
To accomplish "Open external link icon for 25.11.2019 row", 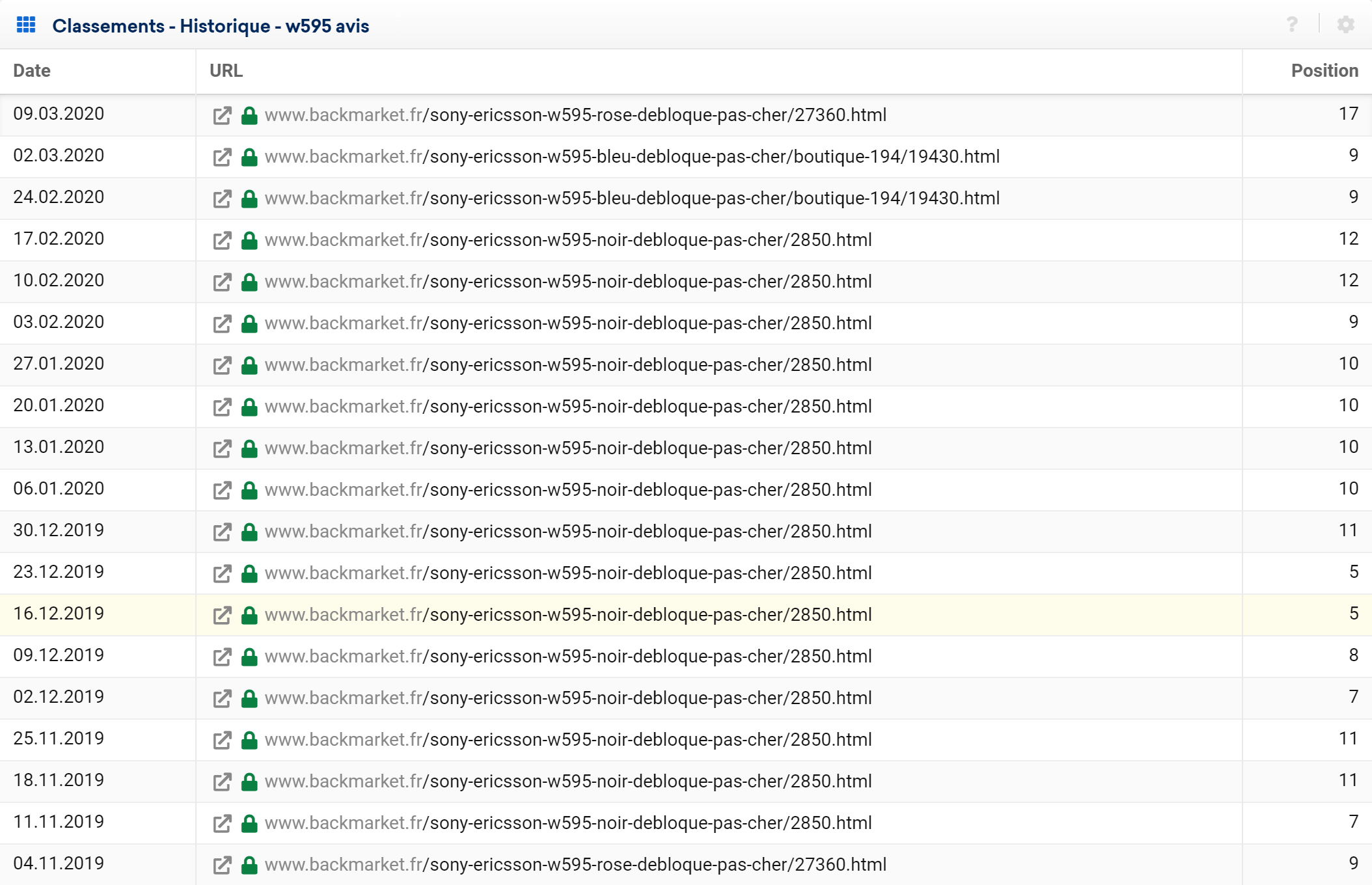I will [x=222, y=741].
